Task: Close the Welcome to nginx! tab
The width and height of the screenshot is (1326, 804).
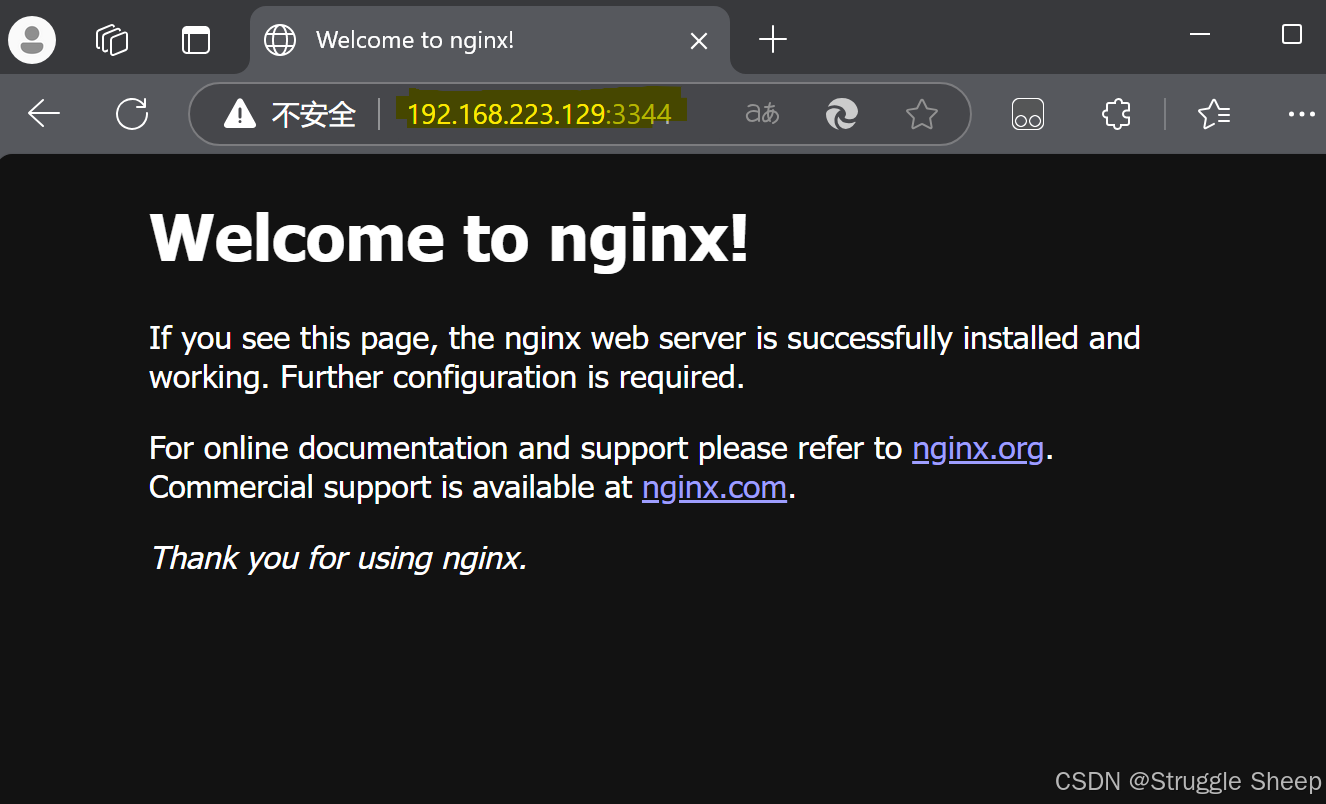Action: point(699,41)
